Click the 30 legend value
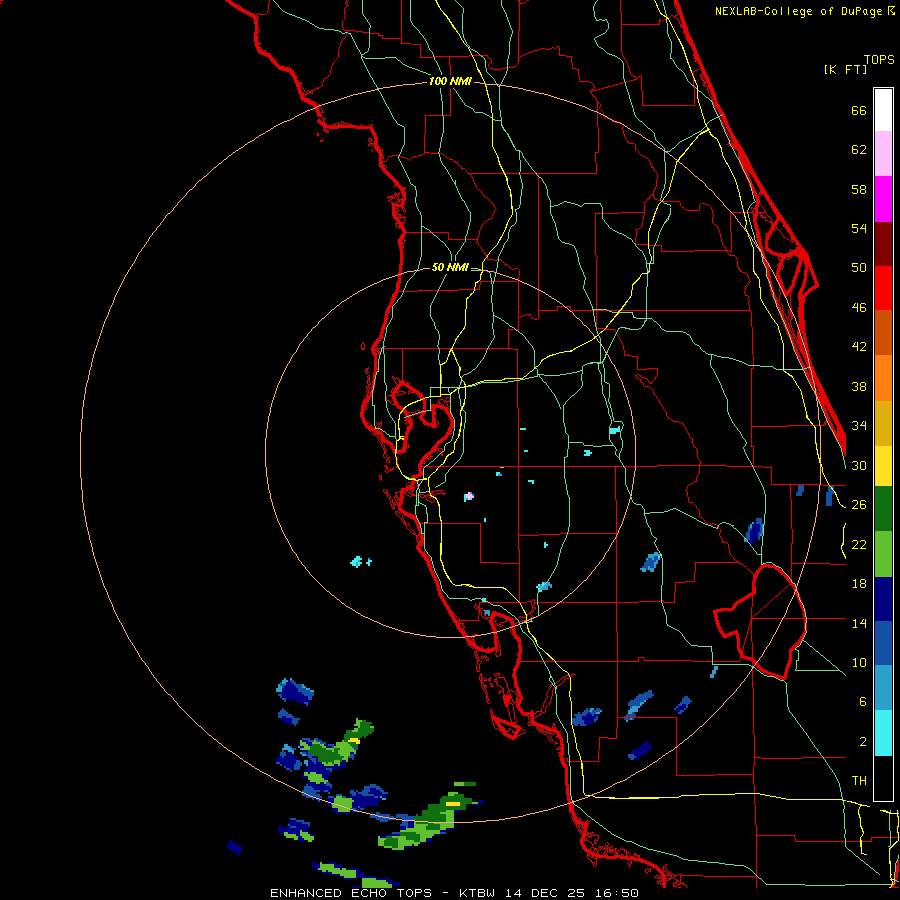Viewport: 900px width, 900px height. pyautogui.click(x=859, y=465)
